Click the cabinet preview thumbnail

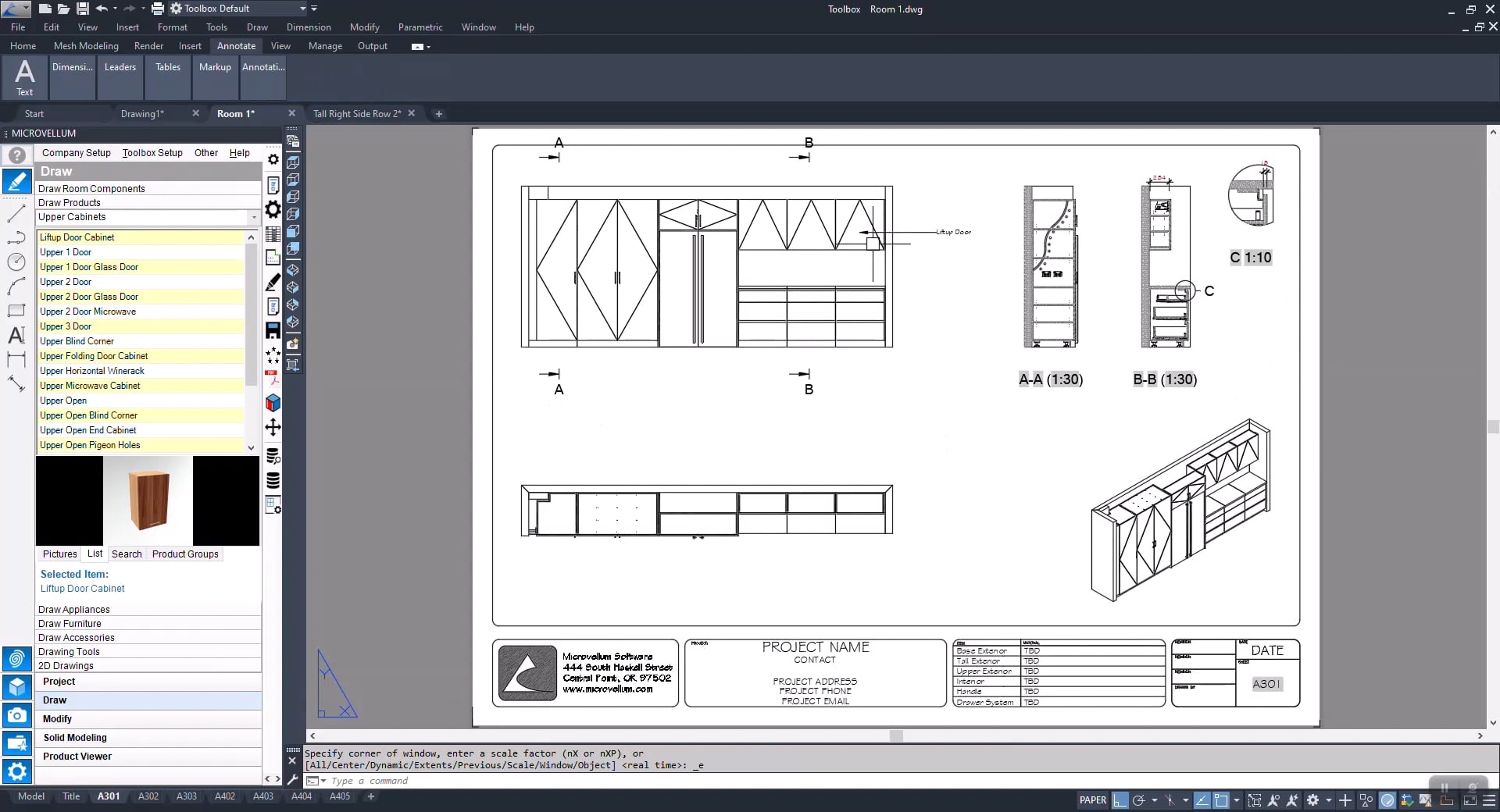click(x=148, y=500)
